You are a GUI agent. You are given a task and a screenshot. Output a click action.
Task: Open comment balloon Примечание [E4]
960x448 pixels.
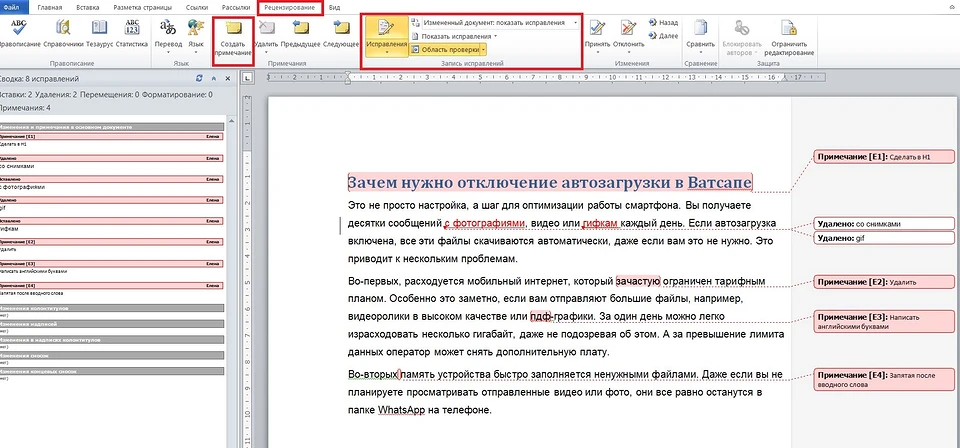pyautogui.click(x=883, y=379)
